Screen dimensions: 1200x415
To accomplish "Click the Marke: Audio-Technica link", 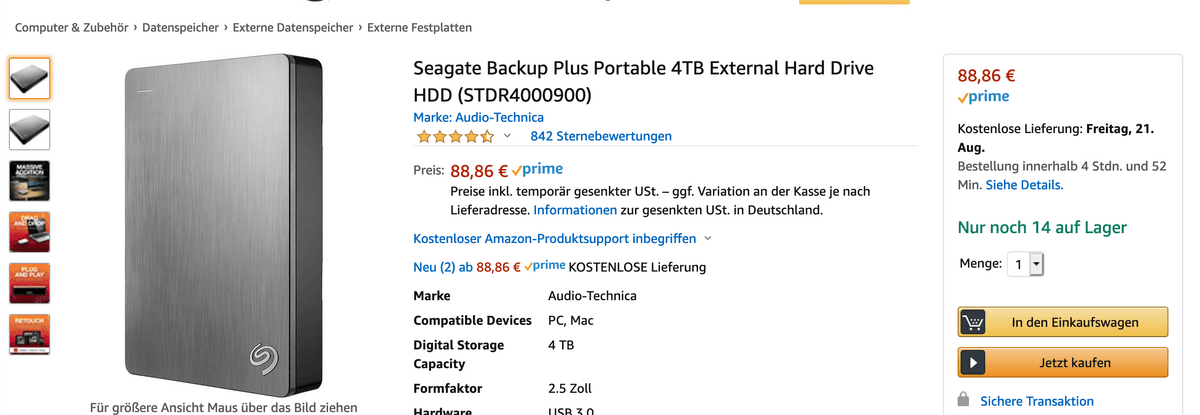I will click(x=478, y=117).
